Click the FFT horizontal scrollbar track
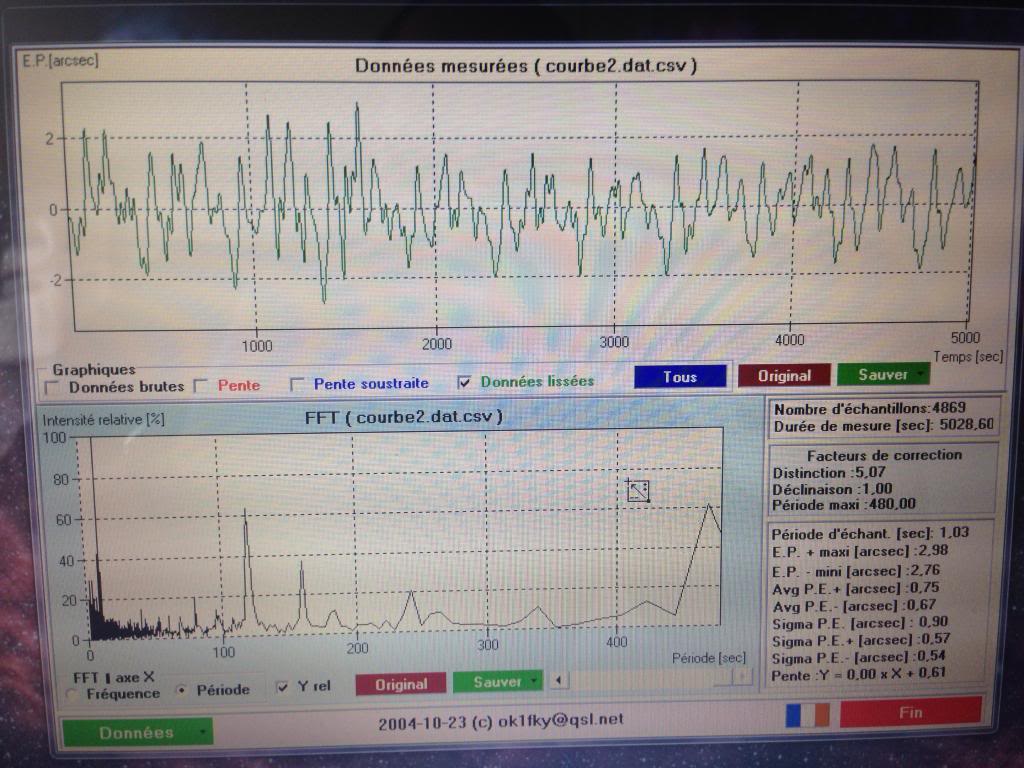The height and width of the screenshot is (768, 1024). [x=650, y=679]
